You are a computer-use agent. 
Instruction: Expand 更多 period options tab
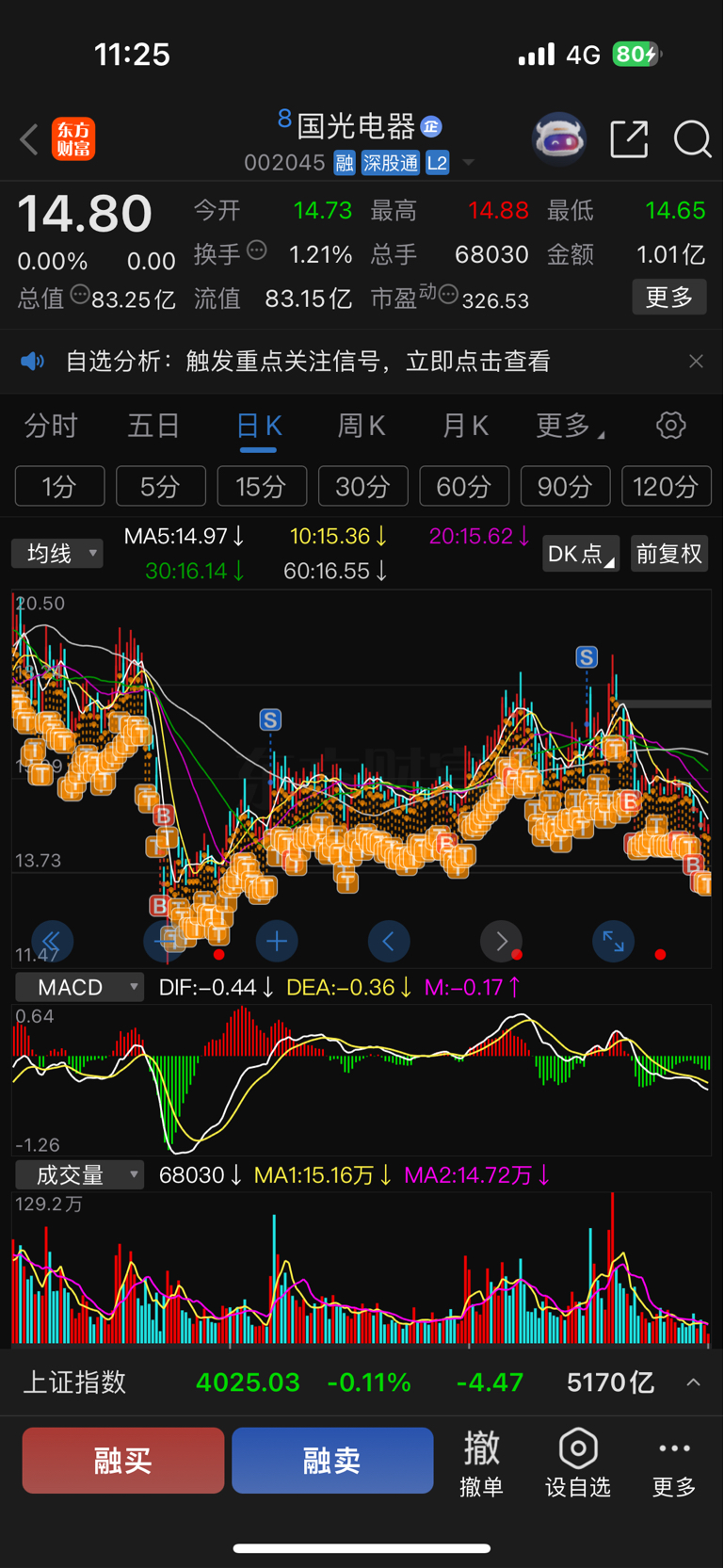(570, 426)
